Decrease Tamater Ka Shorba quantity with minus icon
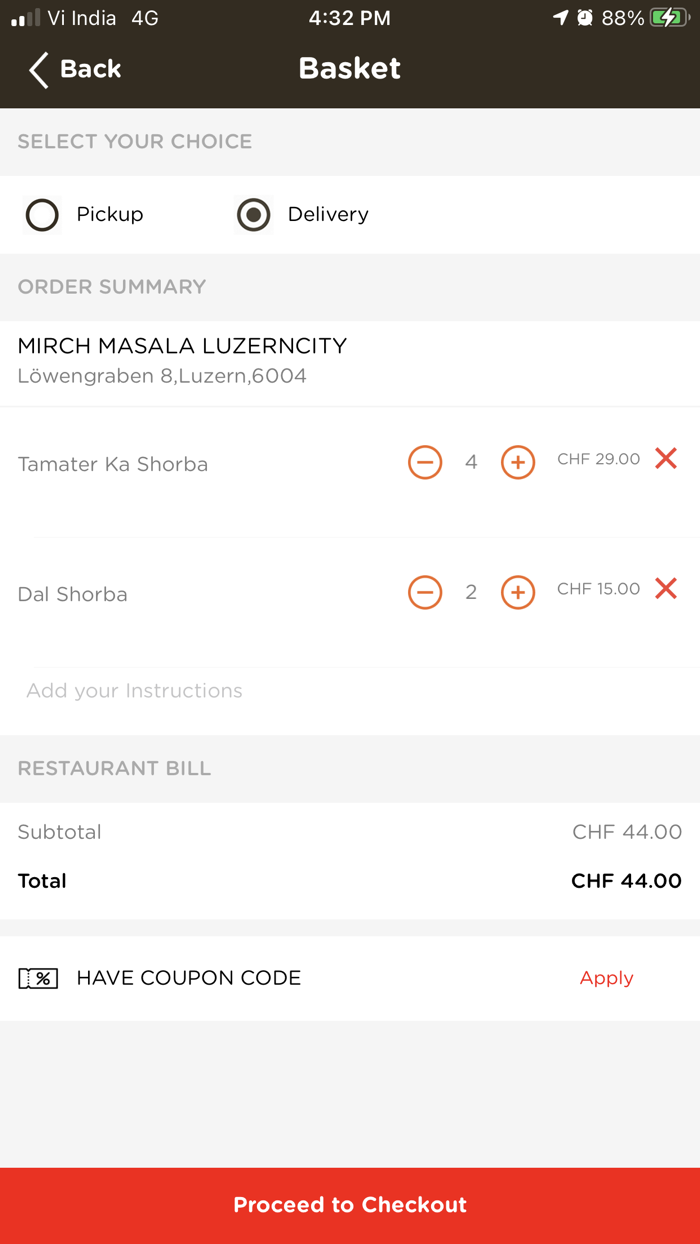The height and width of the screenshot is (1244, 700). (x=424, y=462)
